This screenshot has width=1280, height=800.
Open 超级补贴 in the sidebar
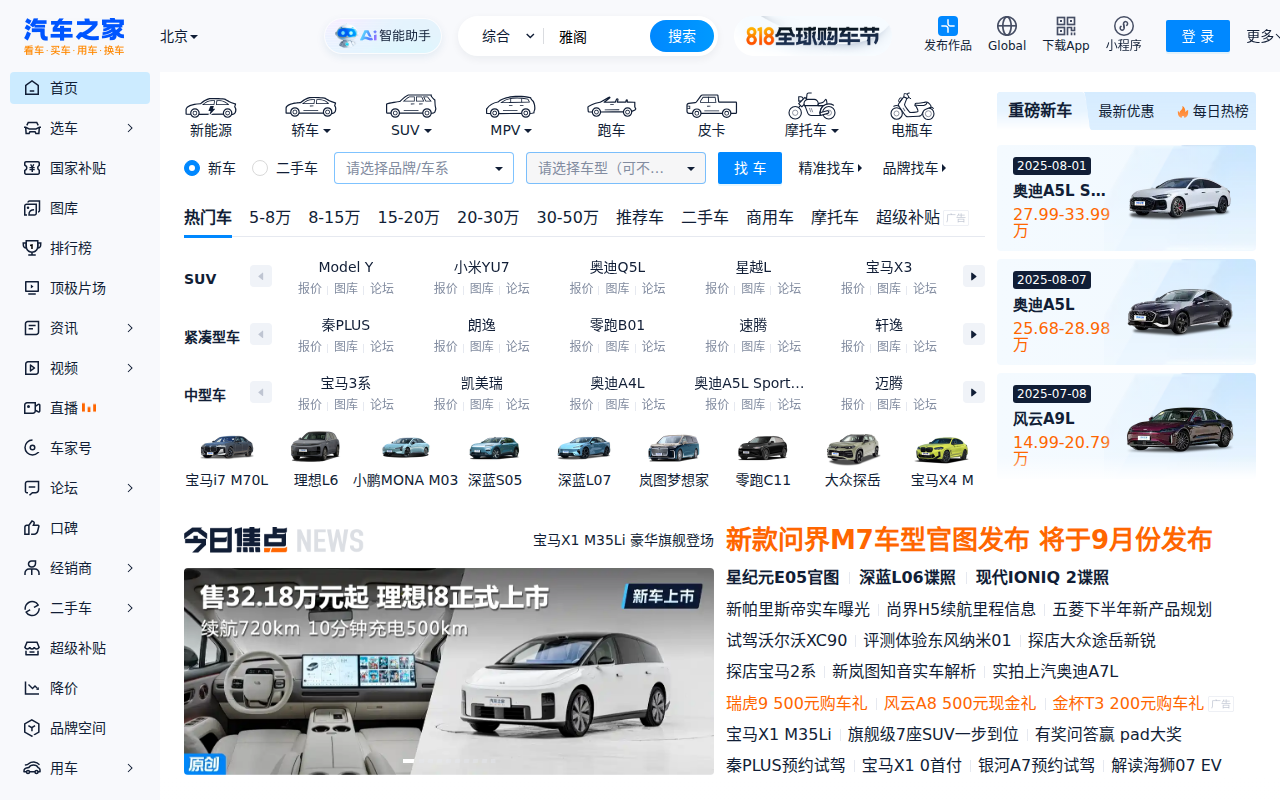80,648
